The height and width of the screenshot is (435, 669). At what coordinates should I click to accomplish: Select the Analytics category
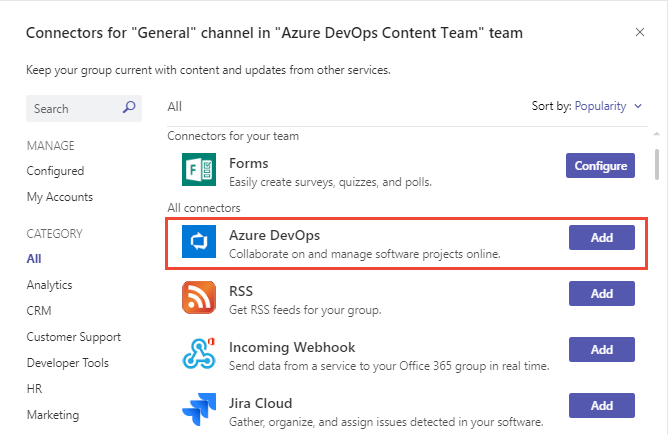(49, 285)
